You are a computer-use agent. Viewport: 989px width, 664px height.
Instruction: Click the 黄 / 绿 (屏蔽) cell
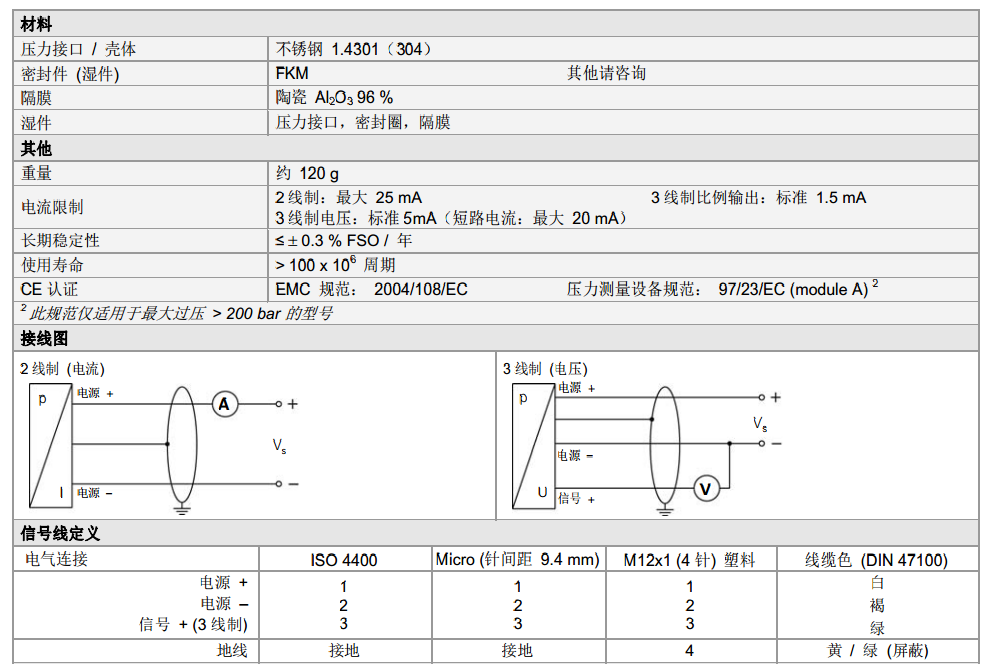[x=877, y=650]
